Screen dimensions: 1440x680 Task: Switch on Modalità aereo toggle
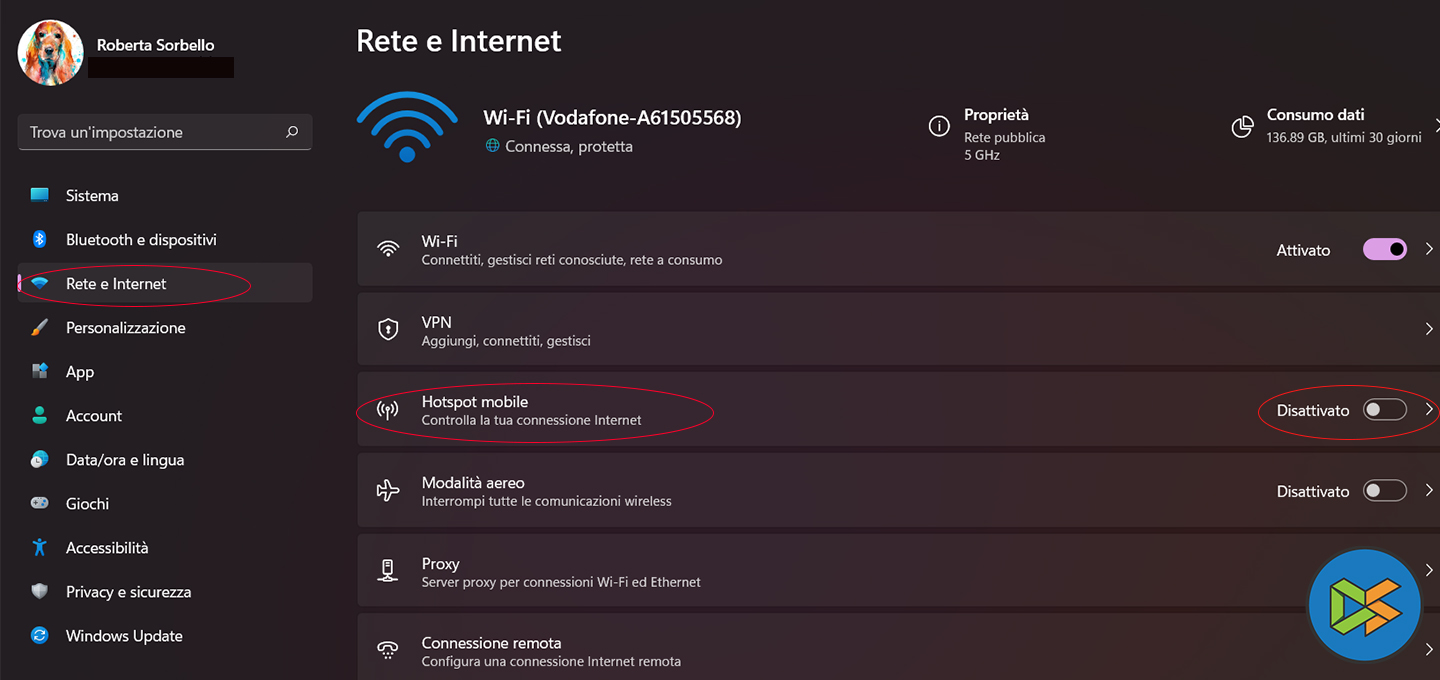pos(1385,491)
